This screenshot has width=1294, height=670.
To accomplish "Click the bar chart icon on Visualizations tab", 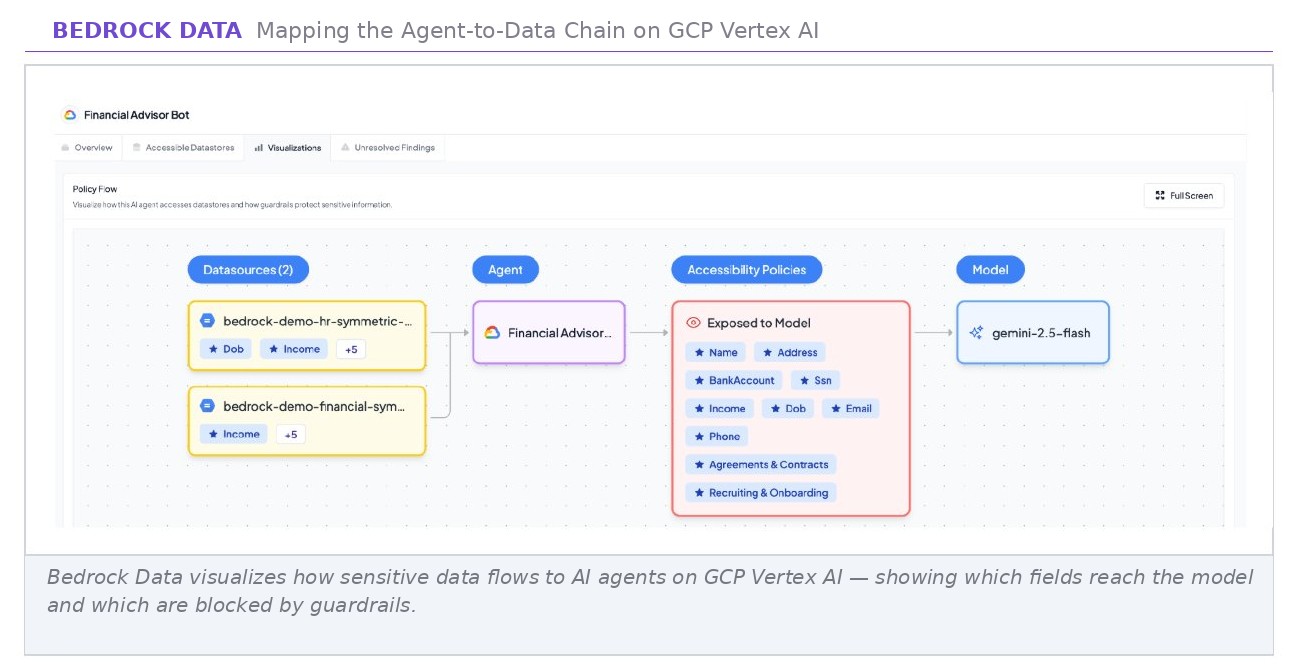I will tap(259, 148).
